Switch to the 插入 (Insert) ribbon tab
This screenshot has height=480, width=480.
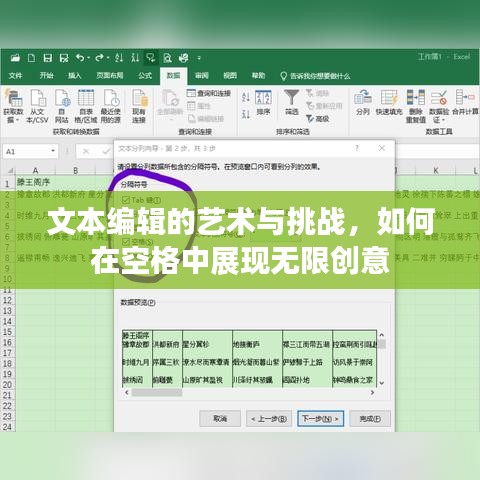pyautogui.click(x=75, y=76)
